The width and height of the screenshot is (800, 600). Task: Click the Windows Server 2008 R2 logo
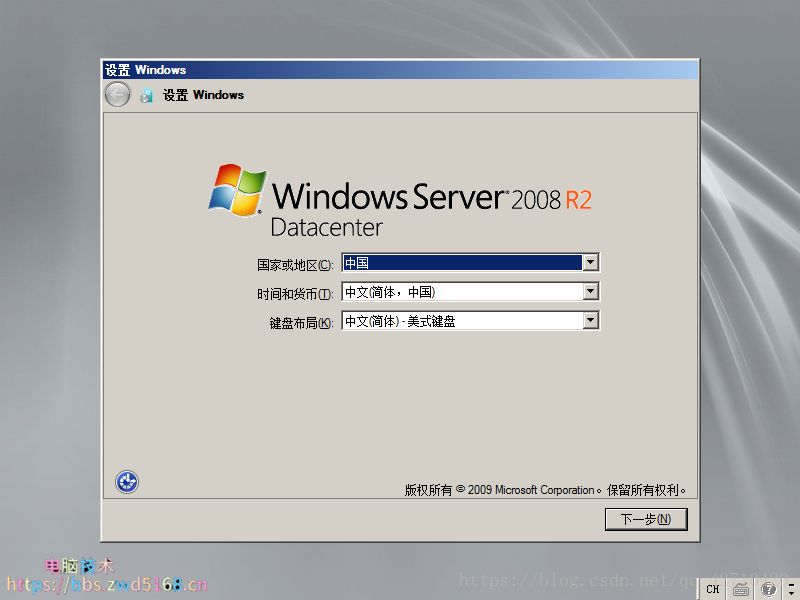tap(400, 201)
